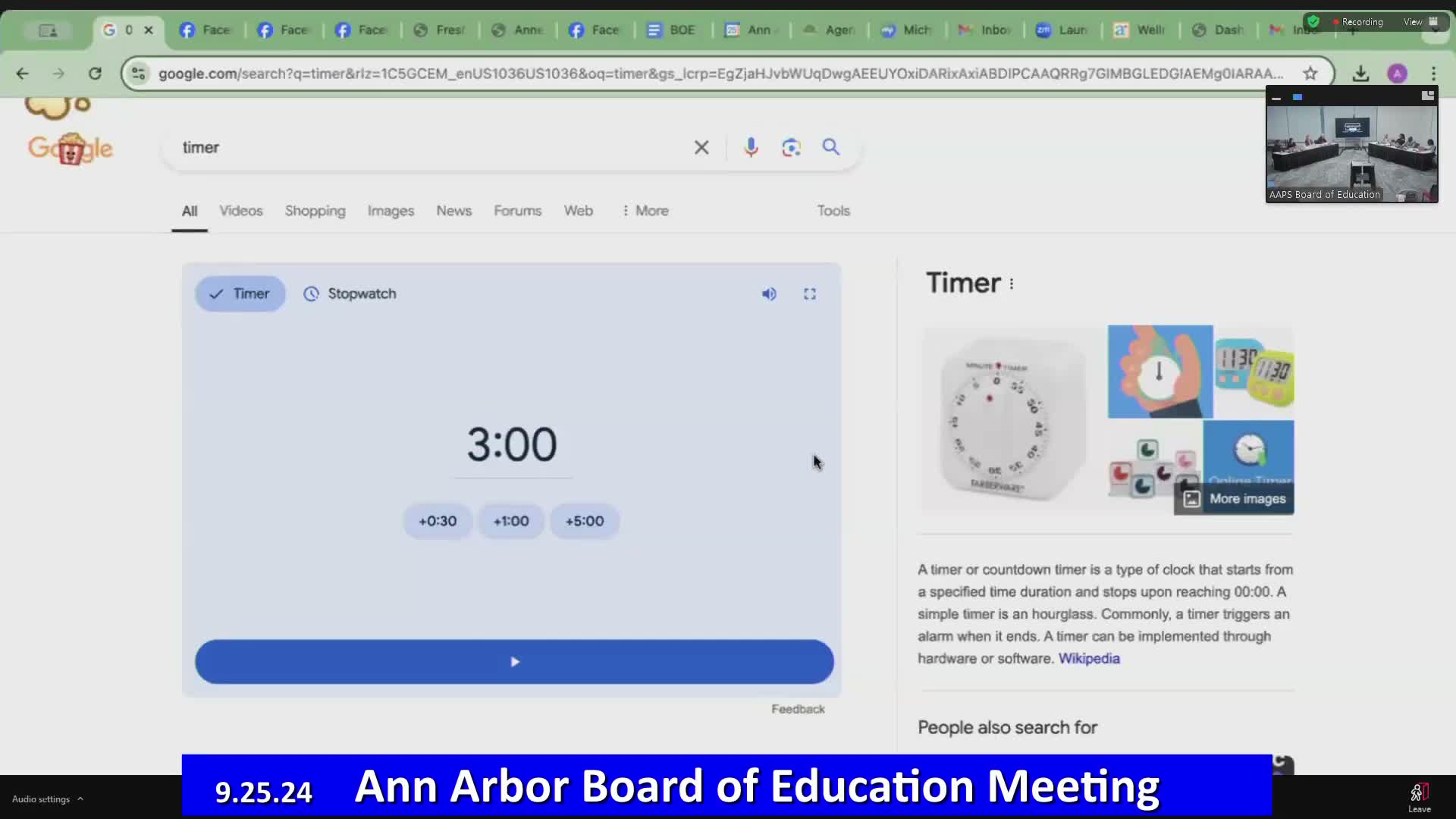This screenshot has width=1456, height=819.
Task: Open Google Lens image search
Action: point(791,147)
